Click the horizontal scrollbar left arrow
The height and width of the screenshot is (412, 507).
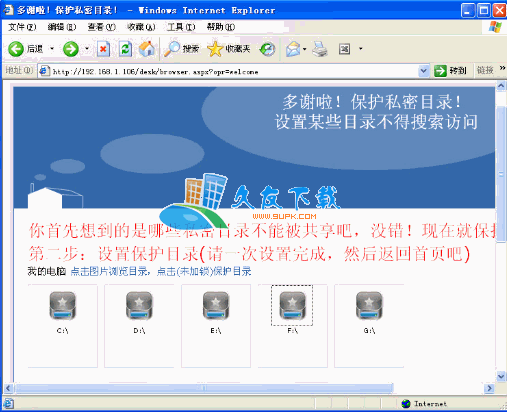pos(8,388)
